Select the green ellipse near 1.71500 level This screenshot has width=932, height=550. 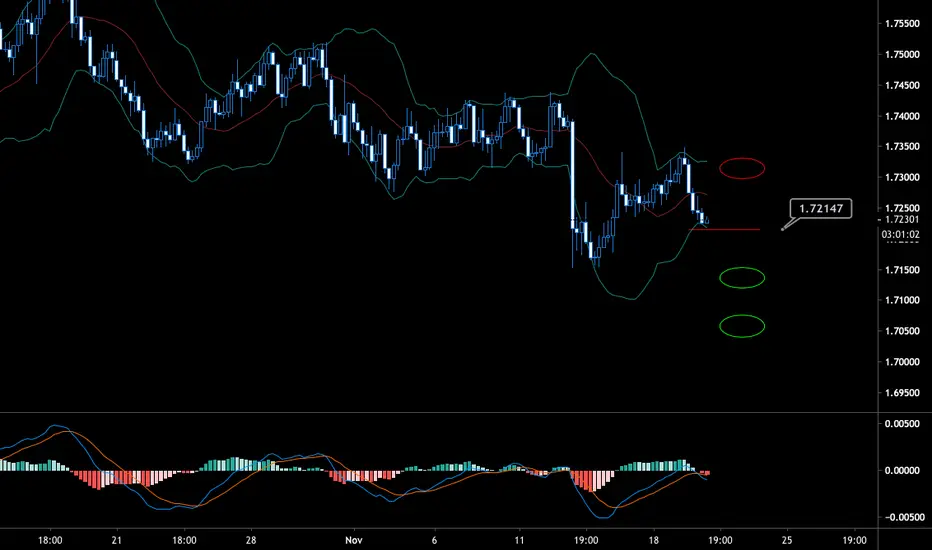pos(742,278)
